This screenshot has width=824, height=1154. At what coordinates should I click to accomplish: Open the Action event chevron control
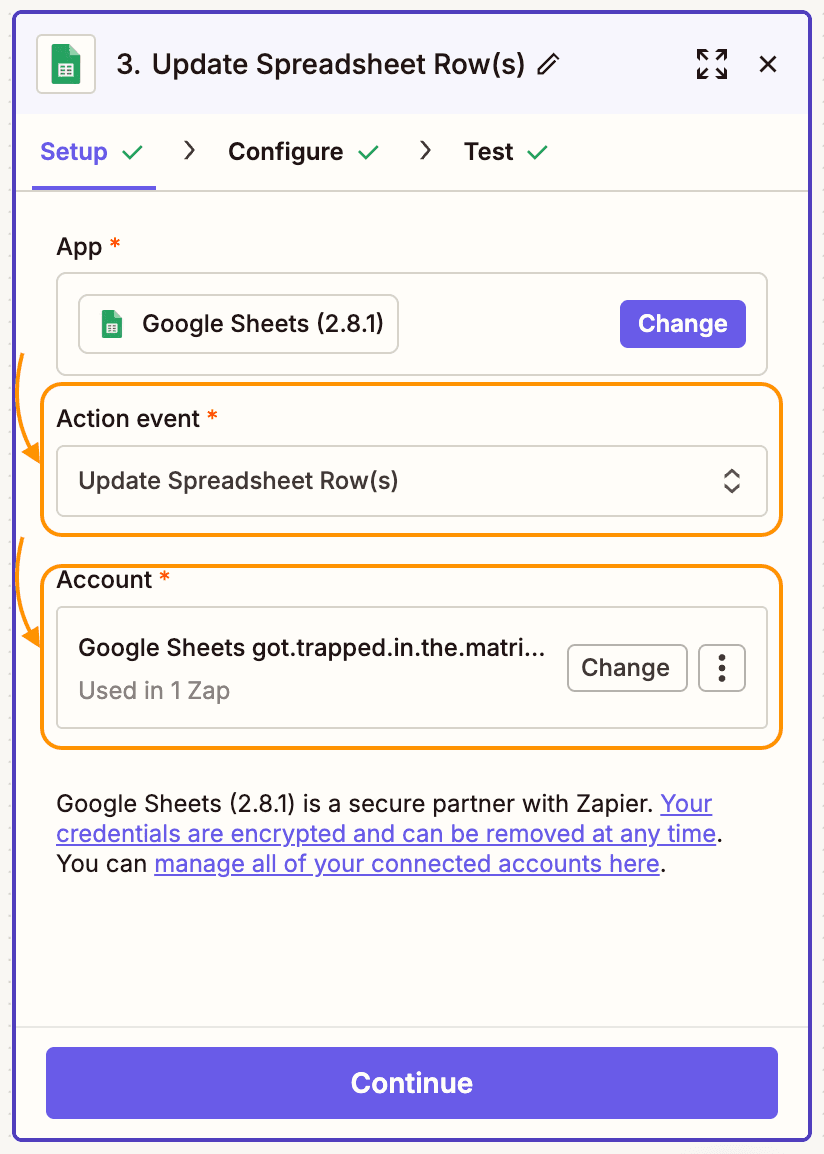[732, 481]
